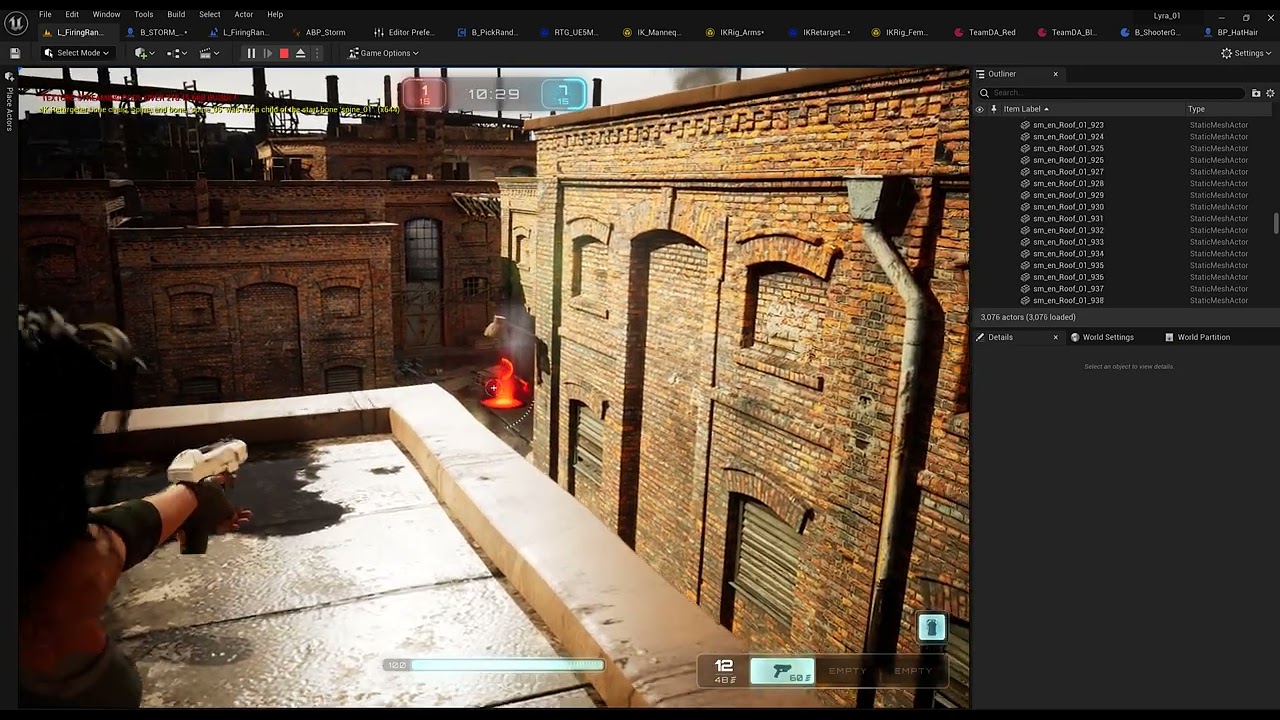Open the Blueprints toolbar dropdown

(178, 53)
